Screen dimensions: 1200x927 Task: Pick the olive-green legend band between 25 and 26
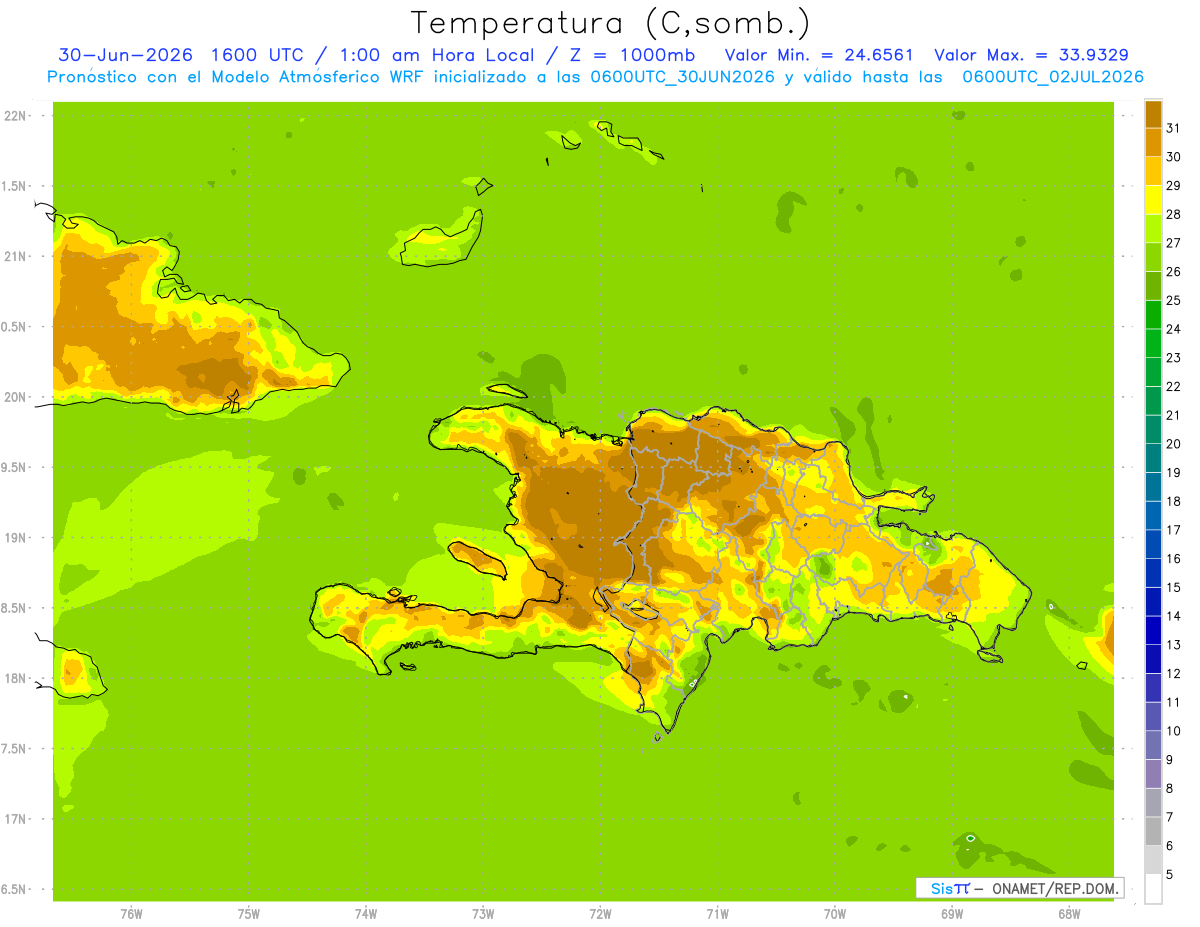click(x=1153, y=286)
